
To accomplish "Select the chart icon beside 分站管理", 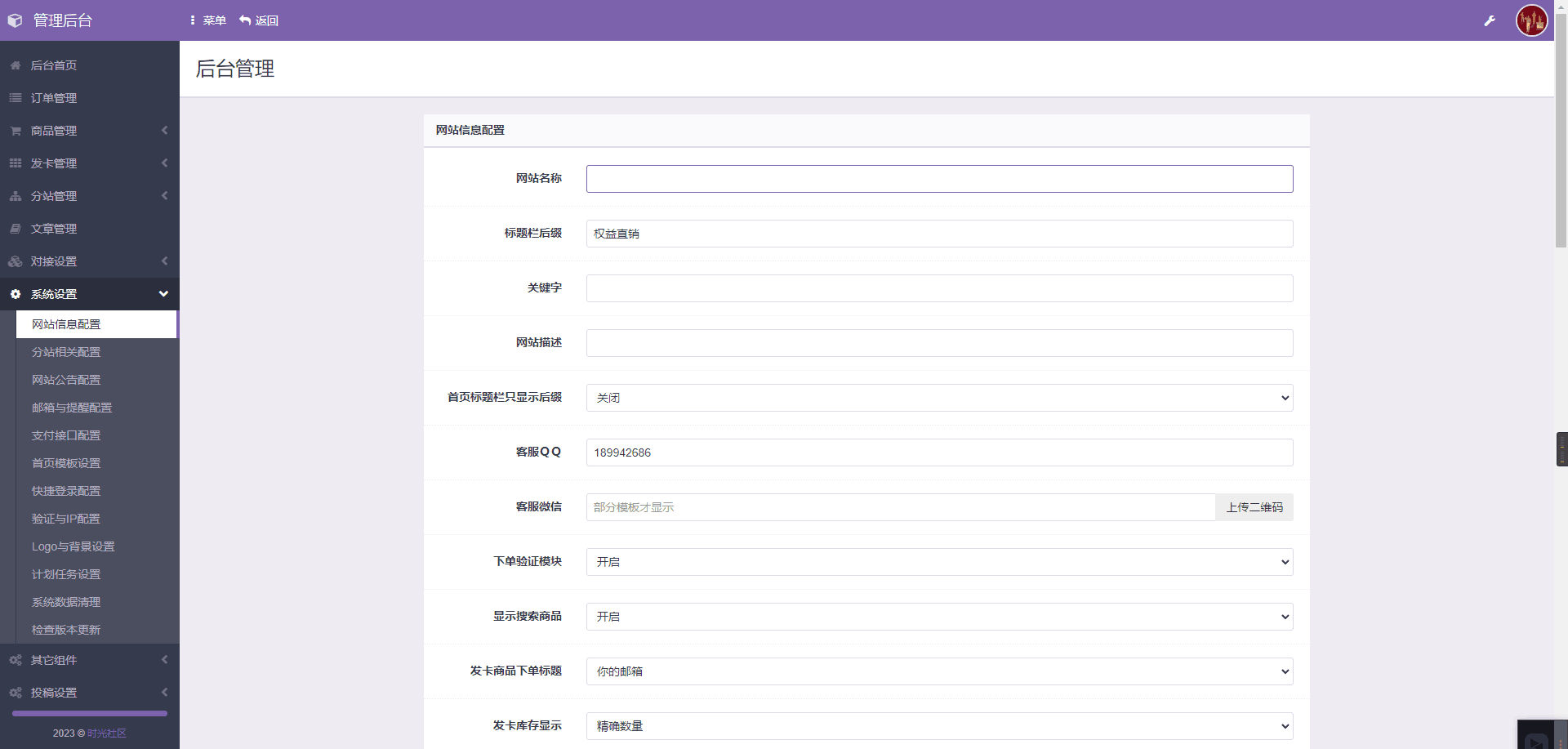I will click(x=14, y=196).
